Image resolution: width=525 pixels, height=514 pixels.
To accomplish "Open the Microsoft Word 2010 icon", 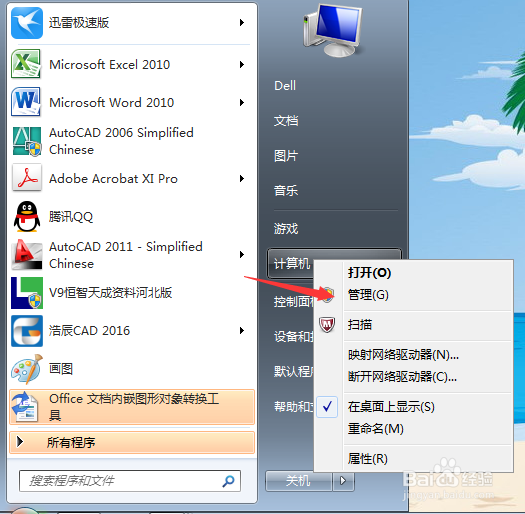I will pyautogui.click(x=26, y=102).
